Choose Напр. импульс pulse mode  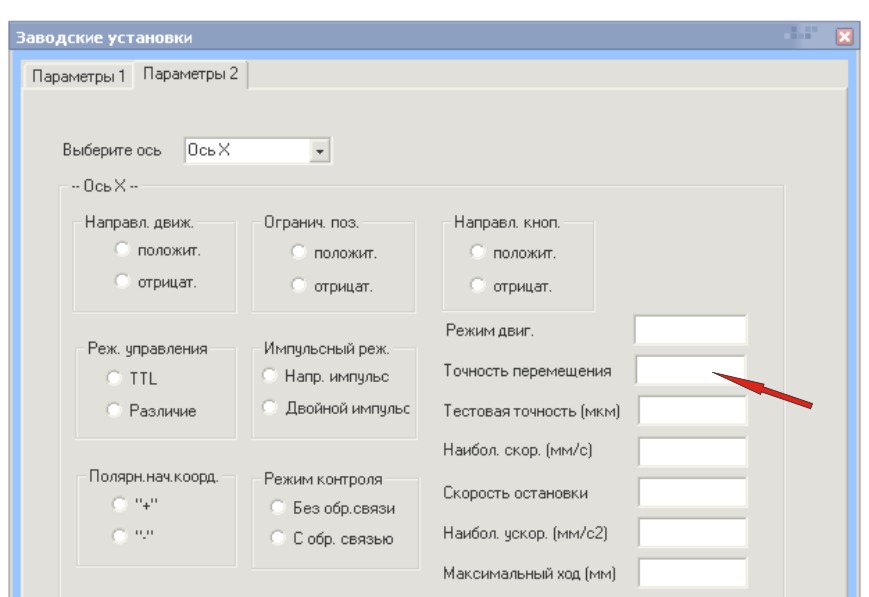[269, 376]
